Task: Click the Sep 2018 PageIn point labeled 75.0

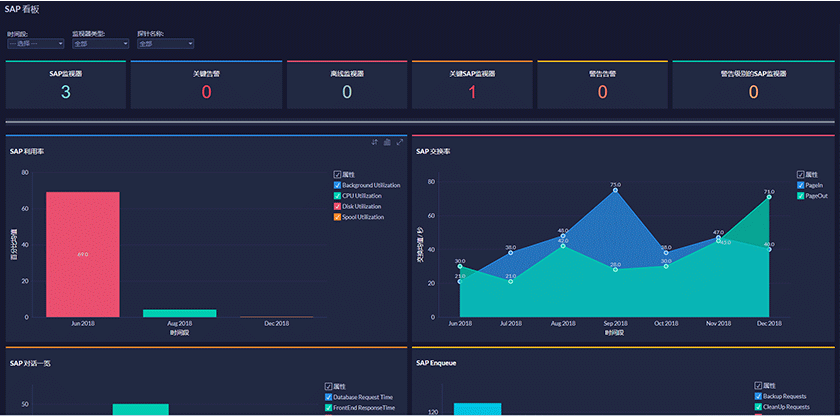Action: click(x=615, y=190)
